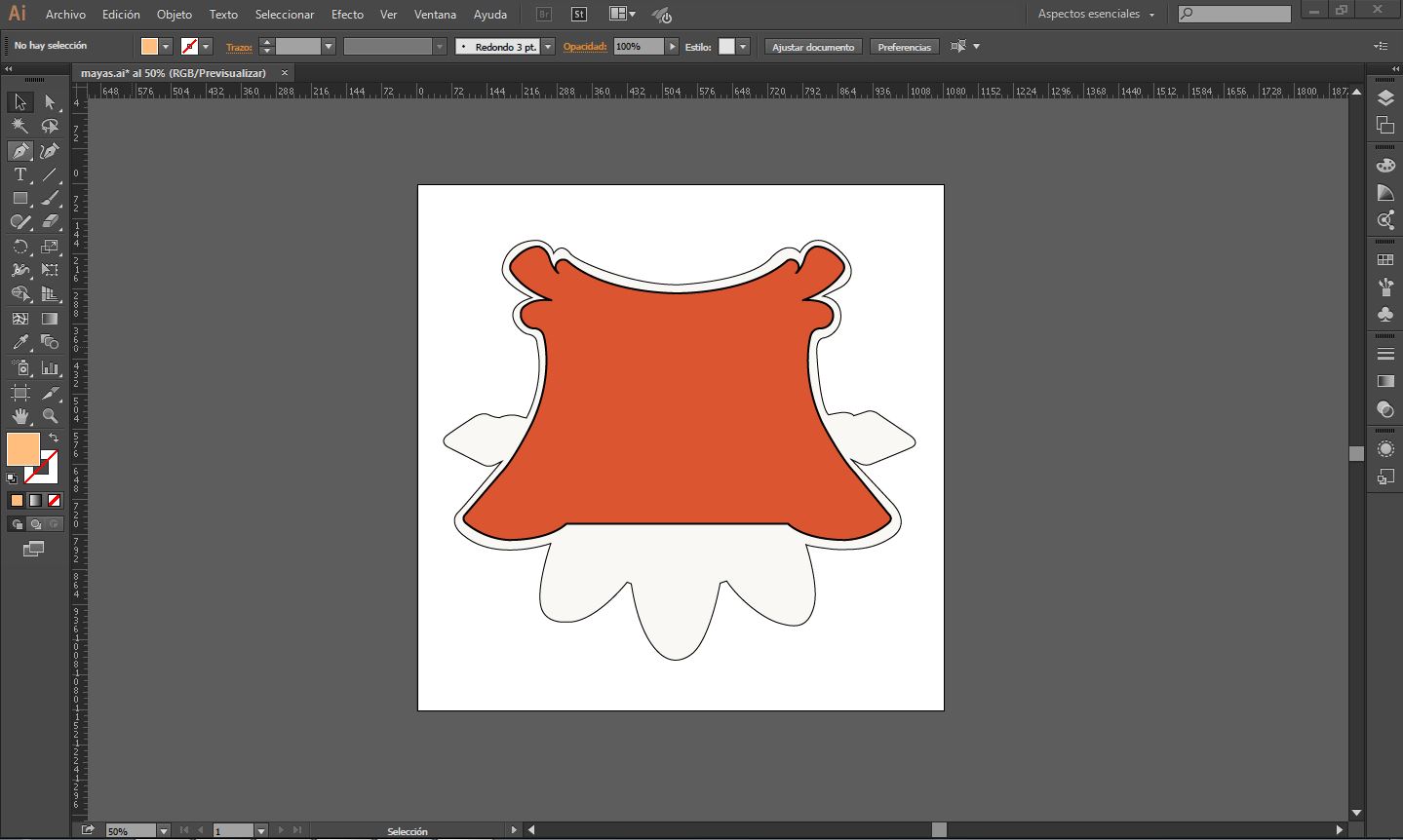This screenshot has width=1403, height=840.
Task: Select the Free Transform tool
Action: pyautogui.click(x=50, y=270)
